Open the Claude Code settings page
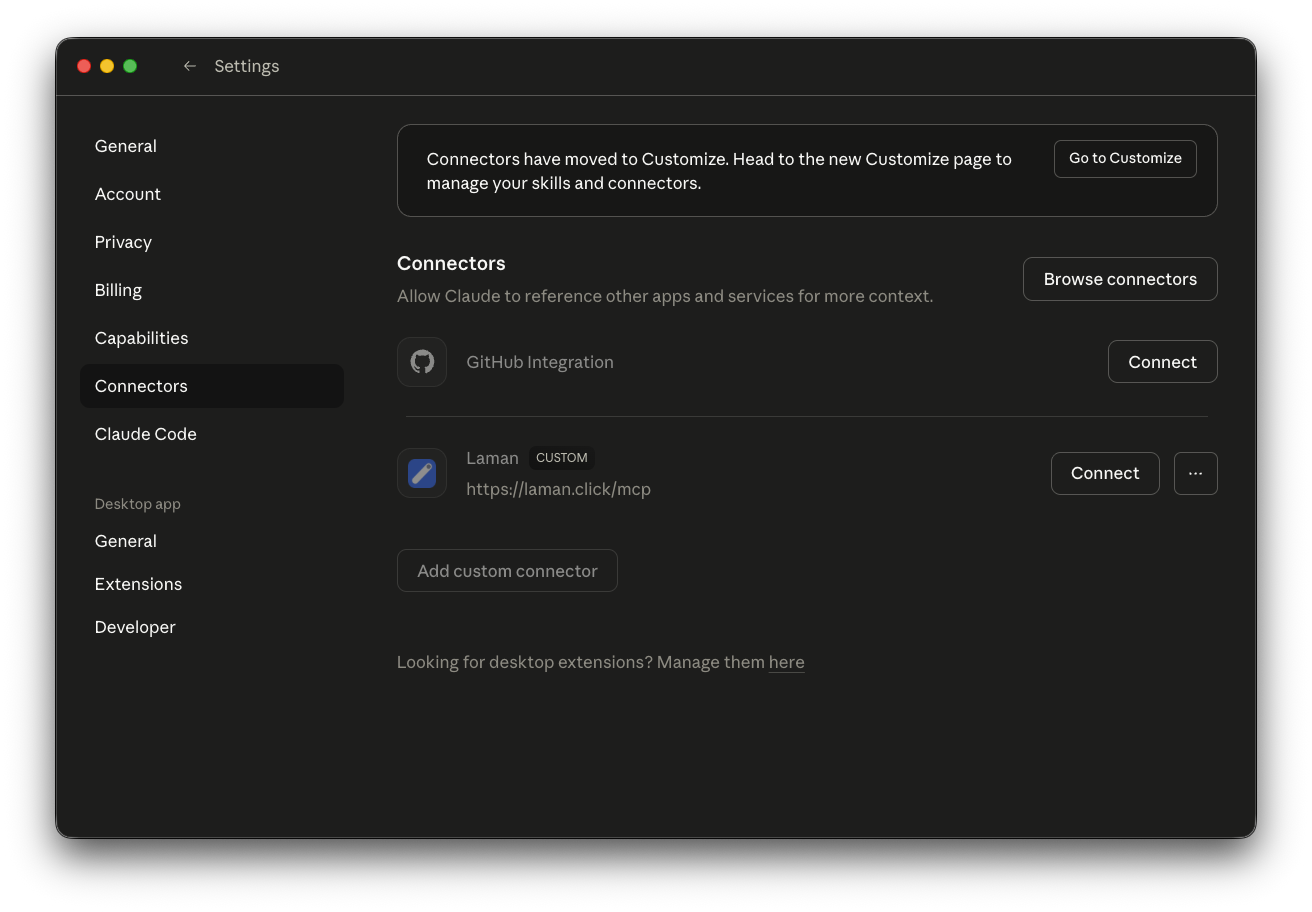1312x912 pixels. click(212, 434)
